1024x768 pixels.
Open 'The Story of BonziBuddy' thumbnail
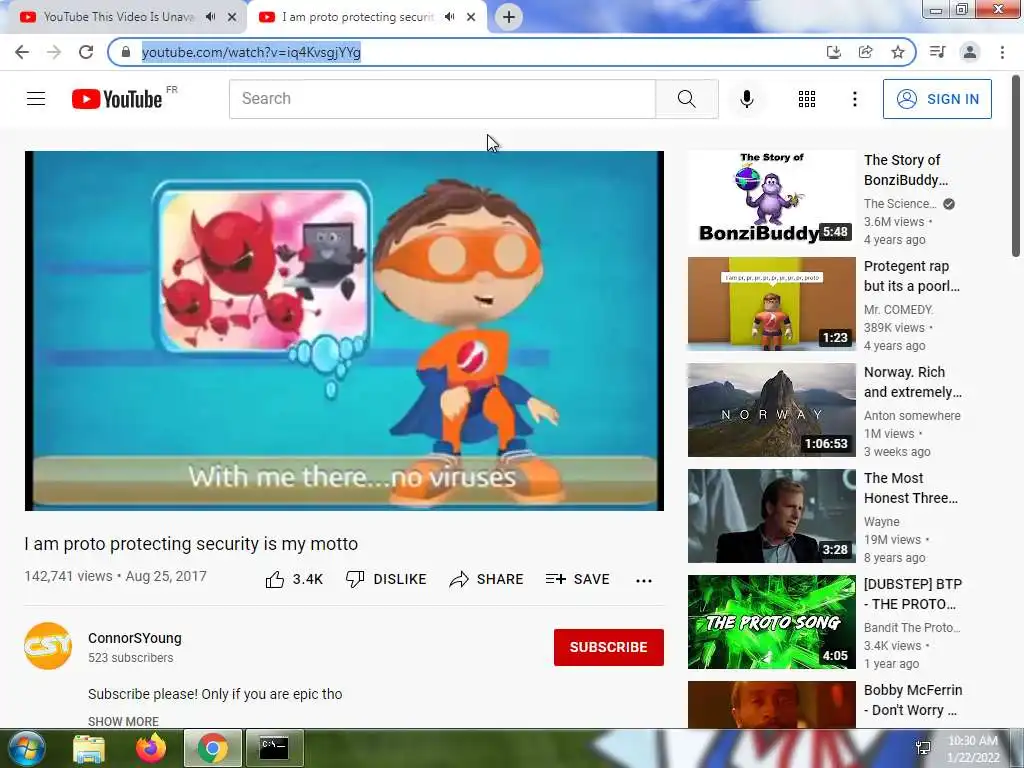coord(771,197)
